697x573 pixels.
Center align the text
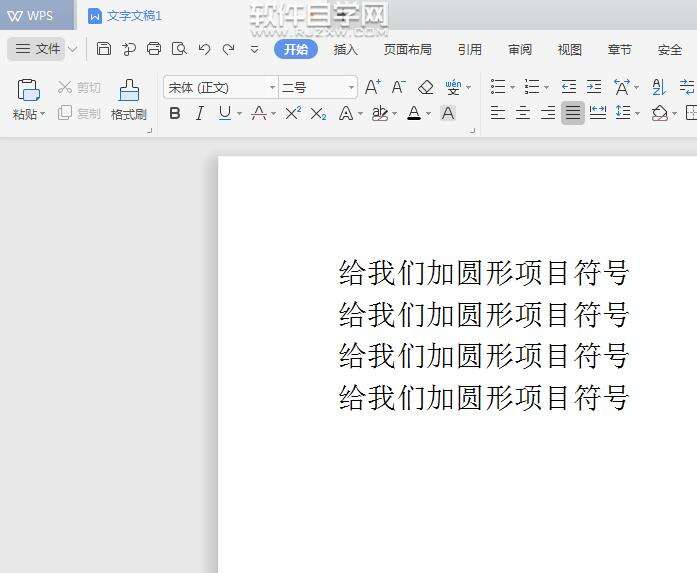(523, 113)
